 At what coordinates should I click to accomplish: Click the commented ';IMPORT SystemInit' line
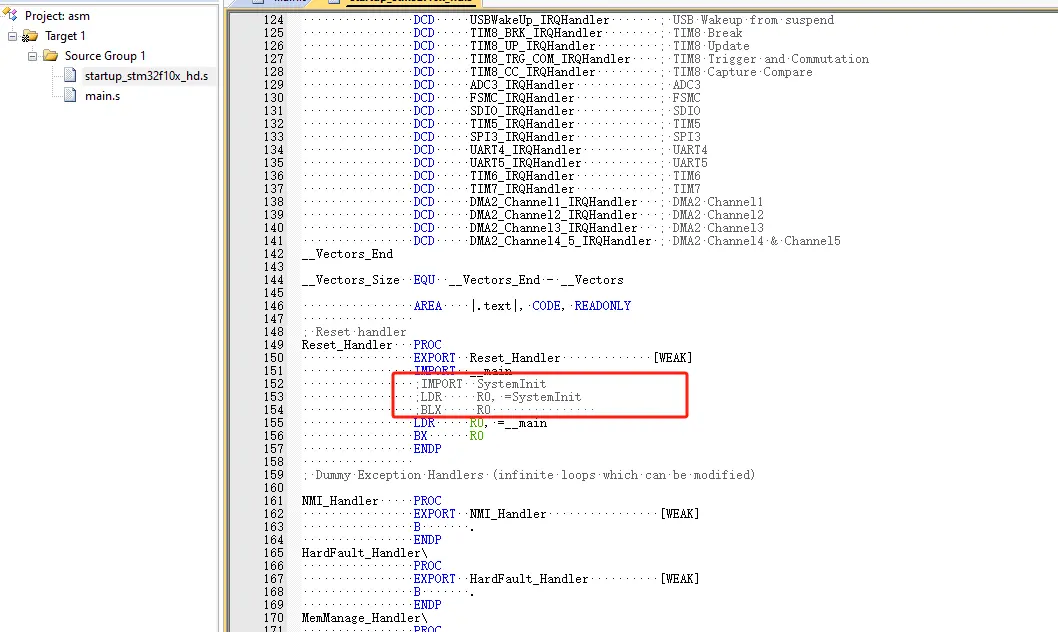(480, 384)
